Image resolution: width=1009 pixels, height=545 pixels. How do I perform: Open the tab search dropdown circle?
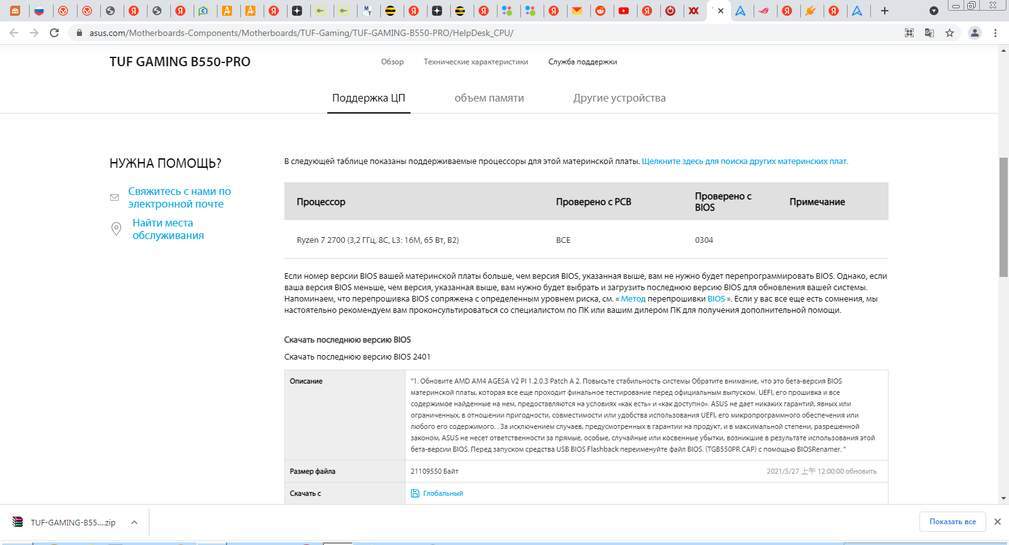pos(934,11)
